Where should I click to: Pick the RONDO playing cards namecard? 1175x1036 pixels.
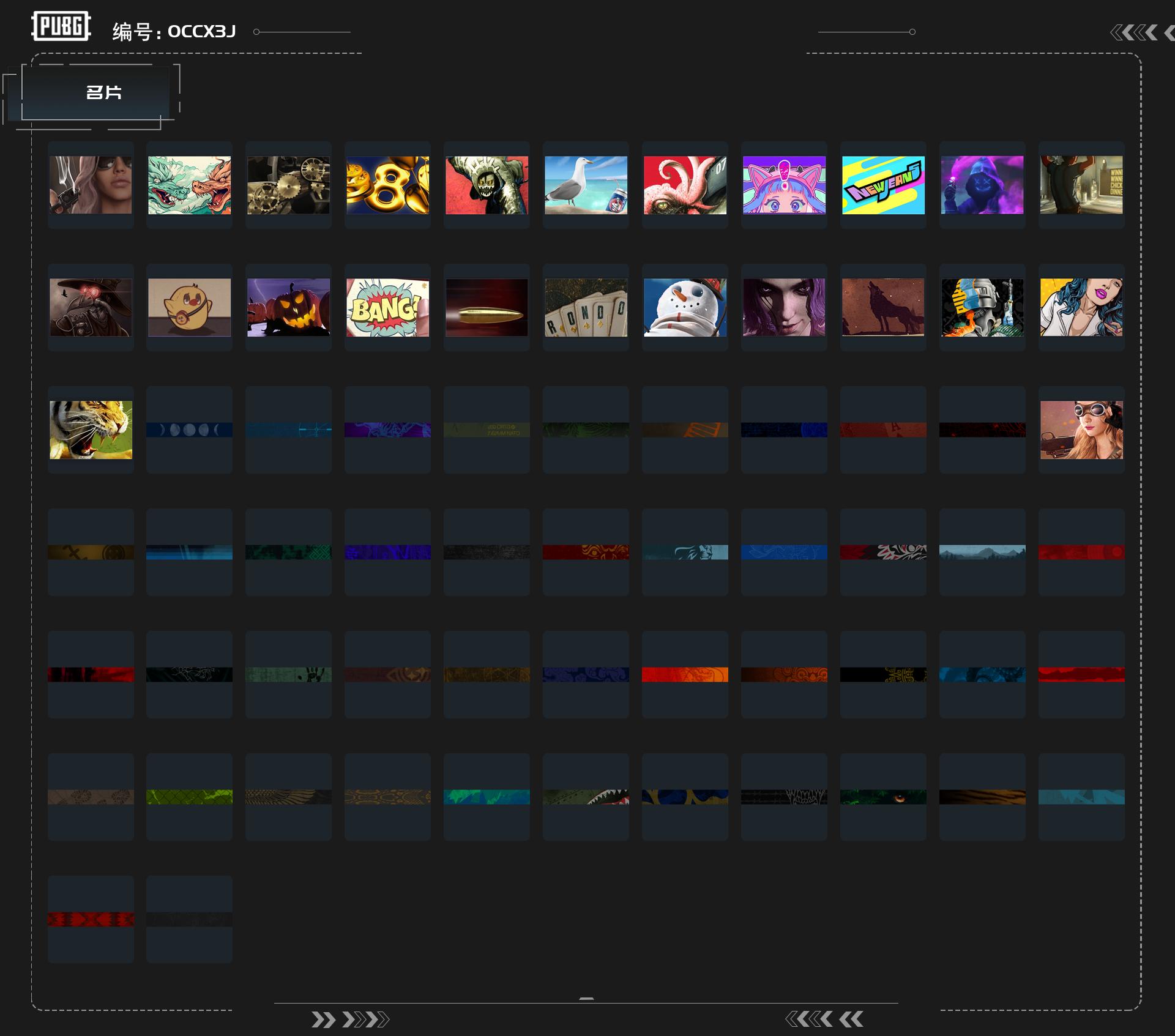[586, 307]
